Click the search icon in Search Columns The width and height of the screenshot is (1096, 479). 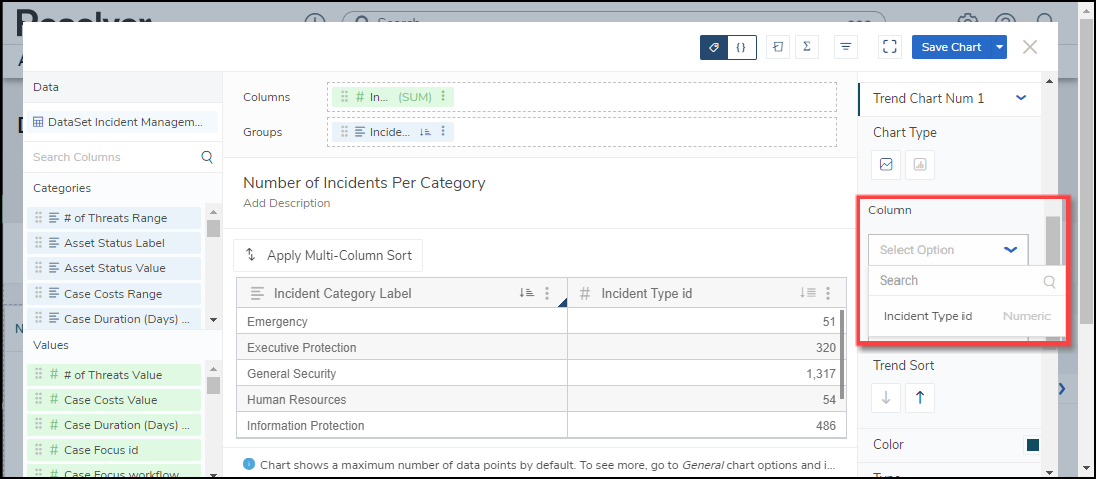[x=207, y=157]
